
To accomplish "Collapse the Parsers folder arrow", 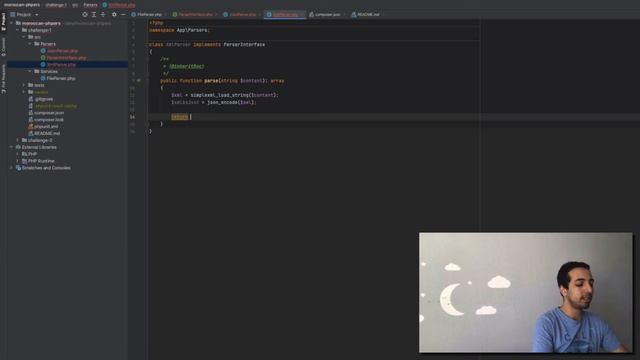I will (30, 44).
